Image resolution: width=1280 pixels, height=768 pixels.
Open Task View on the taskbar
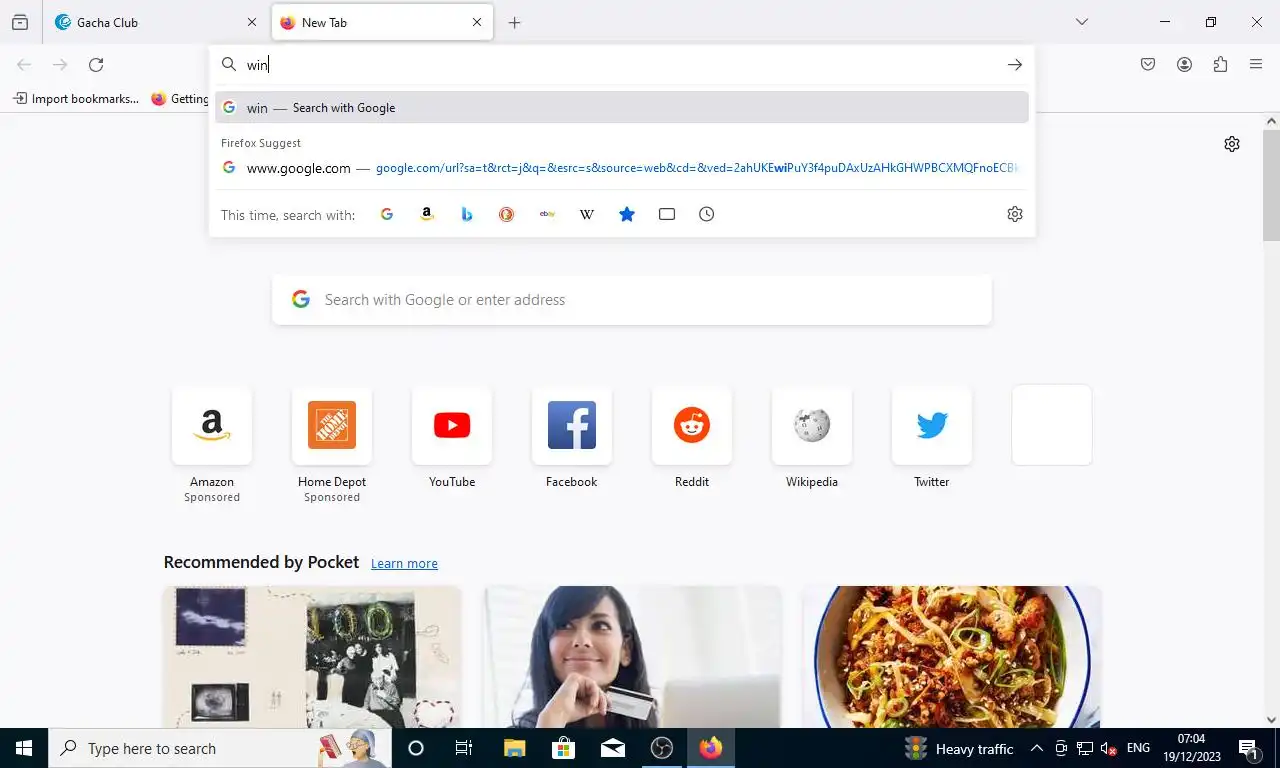tap(464, 748)
